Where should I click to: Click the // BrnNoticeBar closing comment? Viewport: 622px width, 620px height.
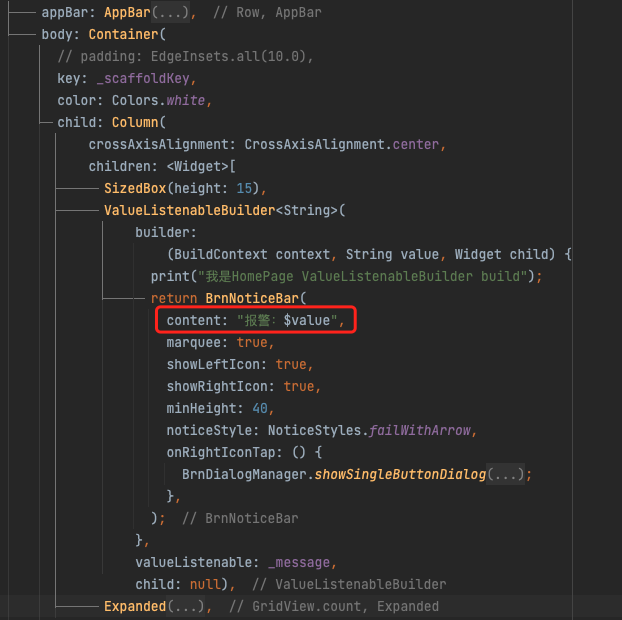(x=240, y=518)
